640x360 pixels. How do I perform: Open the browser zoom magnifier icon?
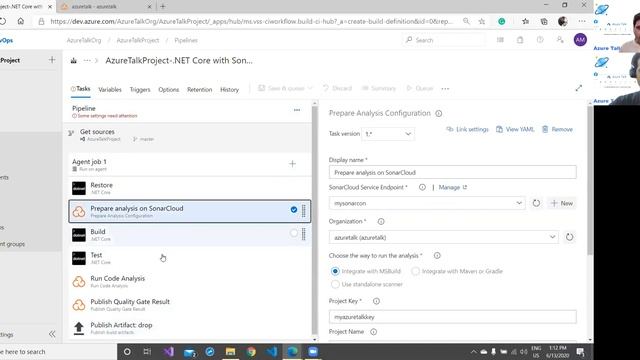tap(466, 21)
